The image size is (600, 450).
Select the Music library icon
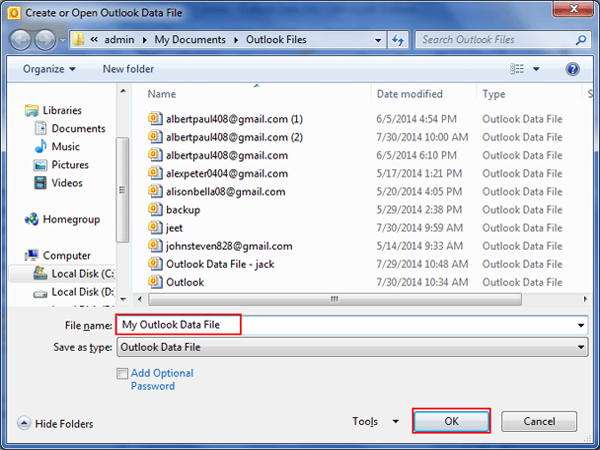(41, 147)
